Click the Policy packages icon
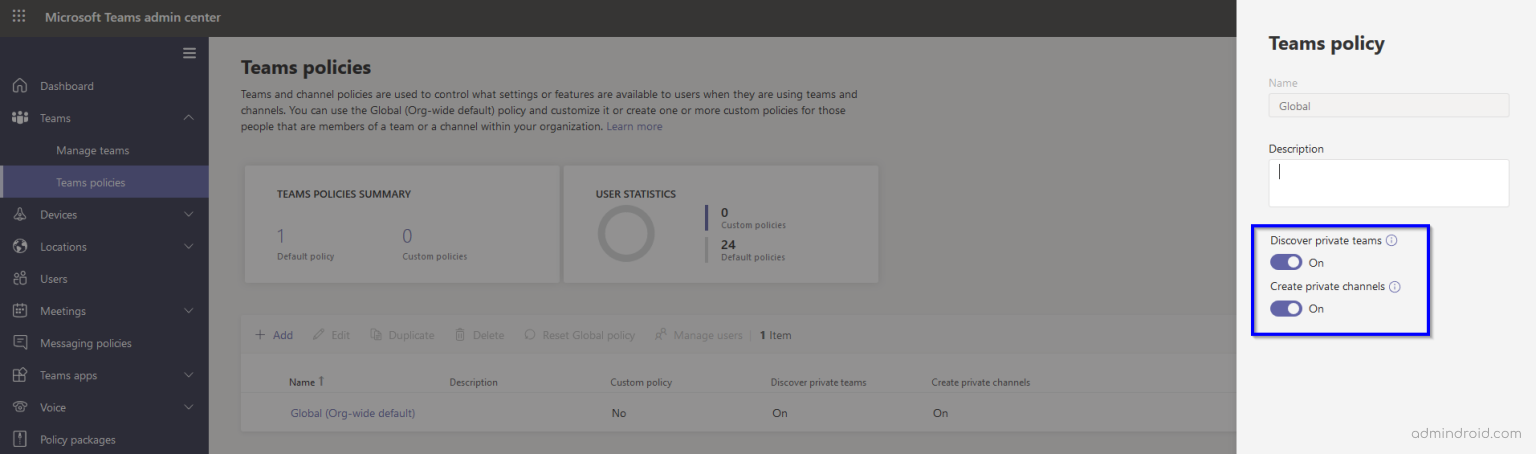 [20, 439]
